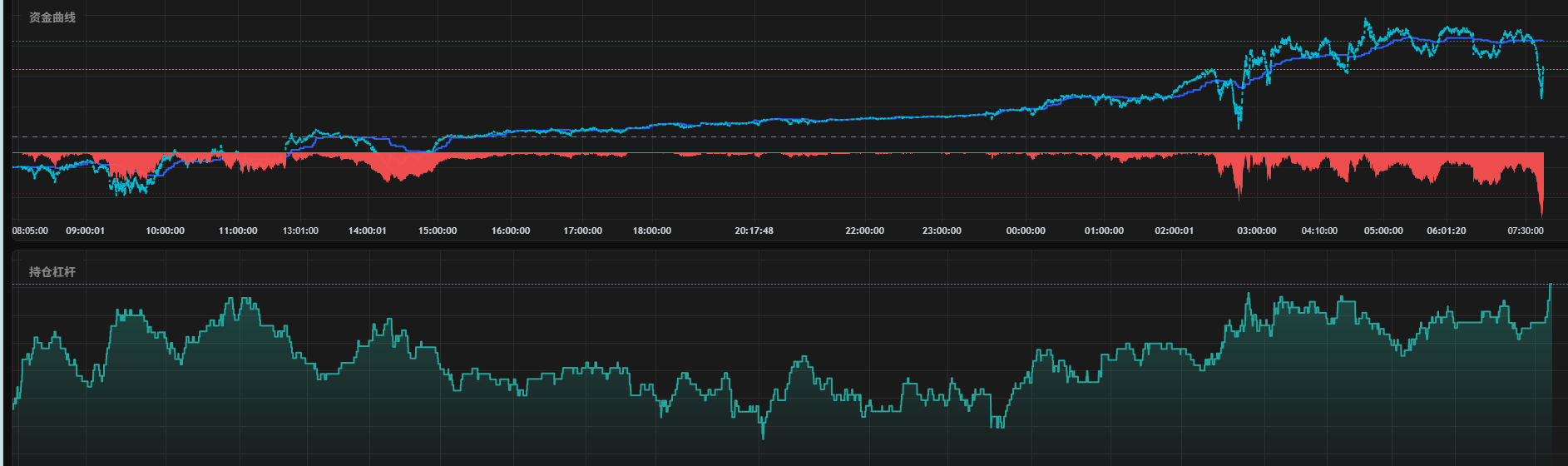Image resolution: width=1568 pixels, height=466 pixels.
Task: Pick the 04:10:00 time axis label
Action: click(1319, 231)
